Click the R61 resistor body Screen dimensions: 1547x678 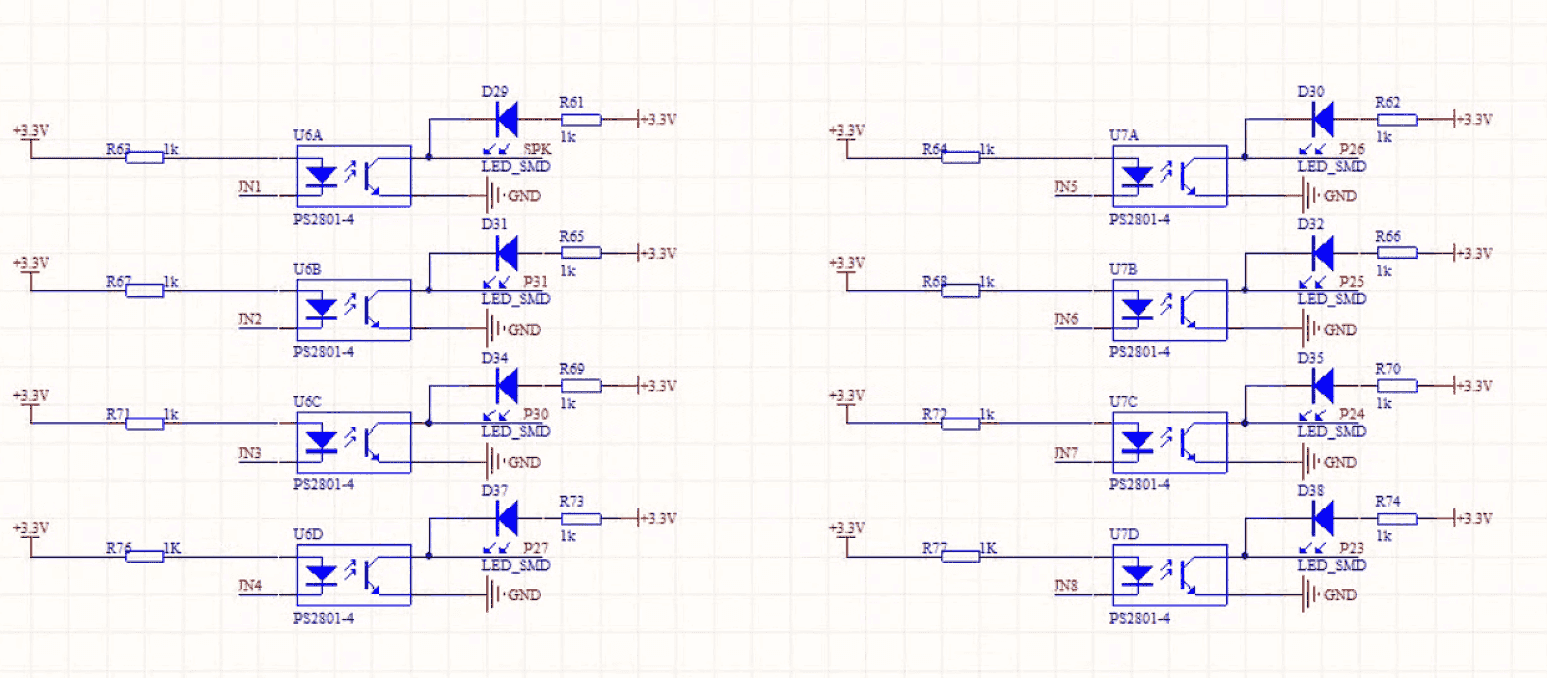tap(582, 119)
